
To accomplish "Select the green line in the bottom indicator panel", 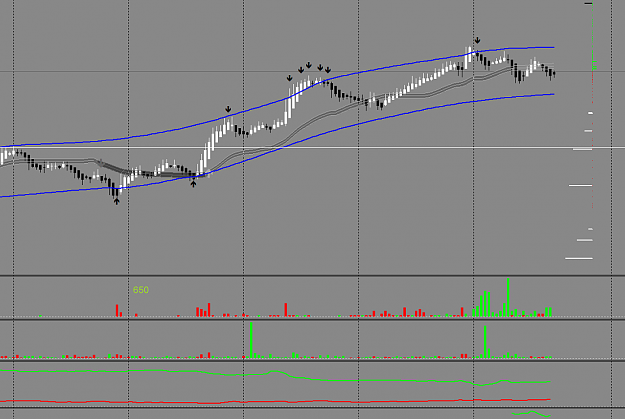I will click(275, 372).
